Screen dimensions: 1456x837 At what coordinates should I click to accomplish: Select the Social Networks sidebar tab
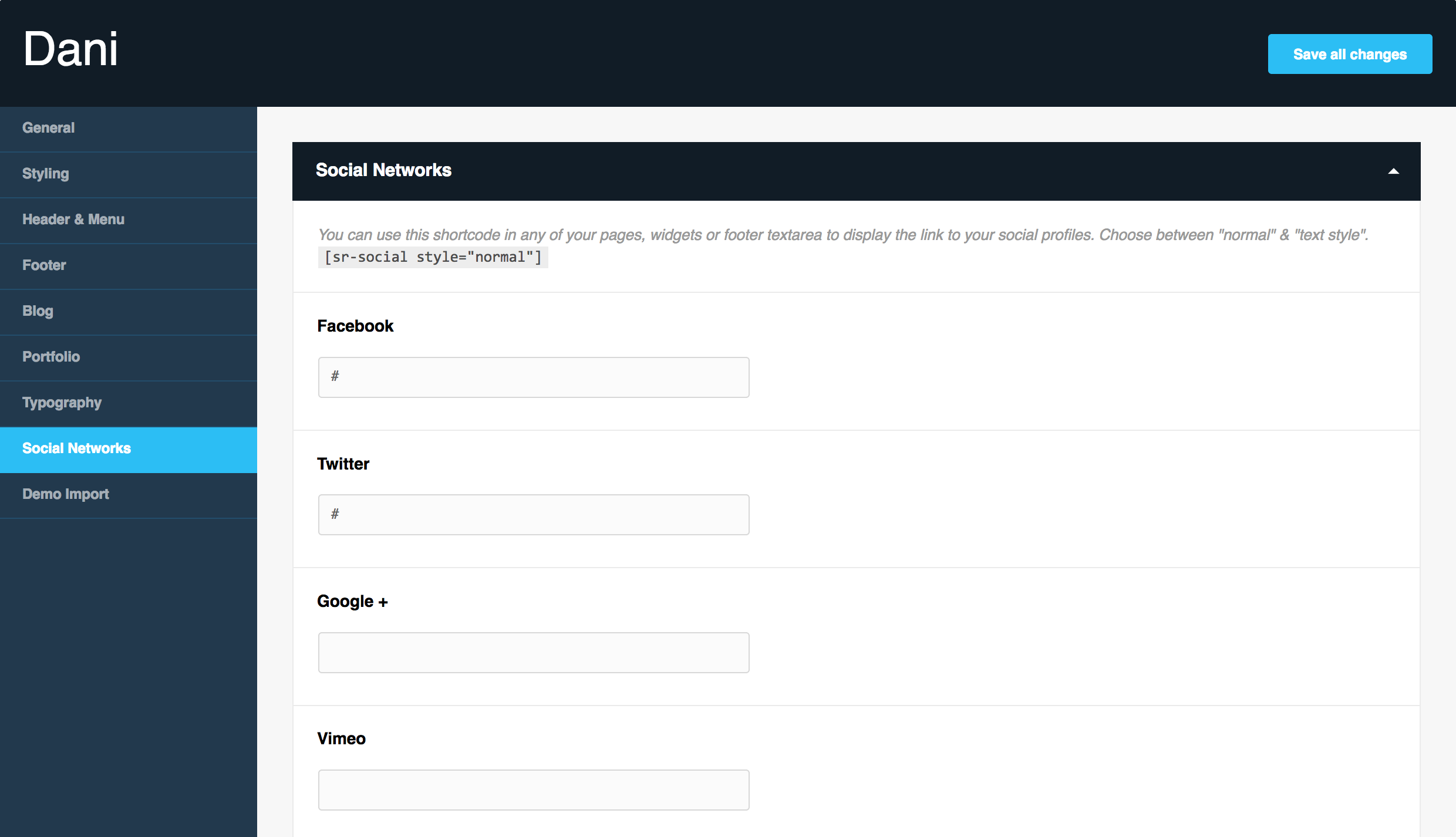click(x=129, y=450)
